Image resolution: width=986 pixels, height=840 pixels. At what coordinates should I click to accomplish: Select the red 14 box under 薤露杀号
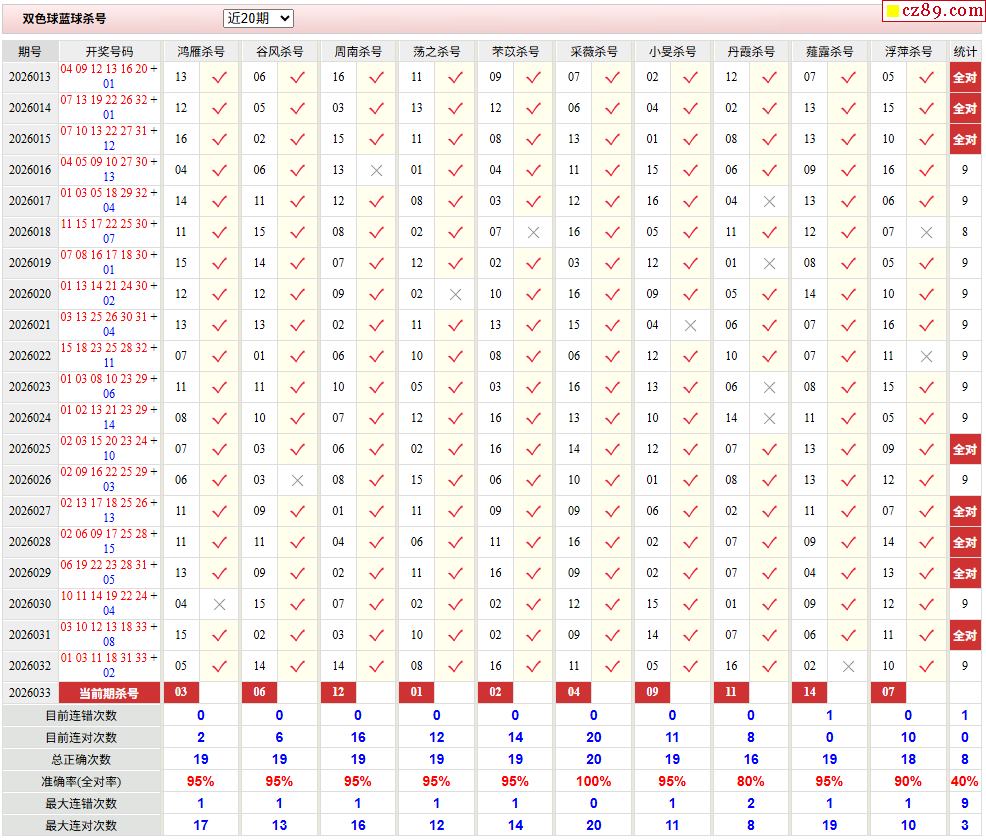(810, 693)
